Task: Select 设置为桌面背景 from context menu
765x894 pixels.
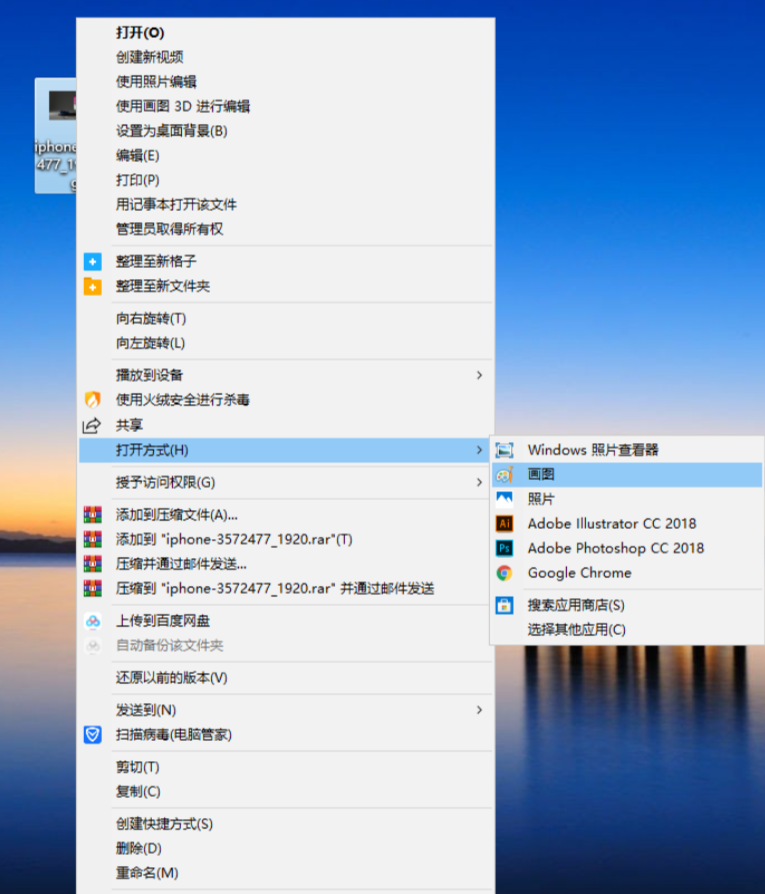Action: [171, 131]
